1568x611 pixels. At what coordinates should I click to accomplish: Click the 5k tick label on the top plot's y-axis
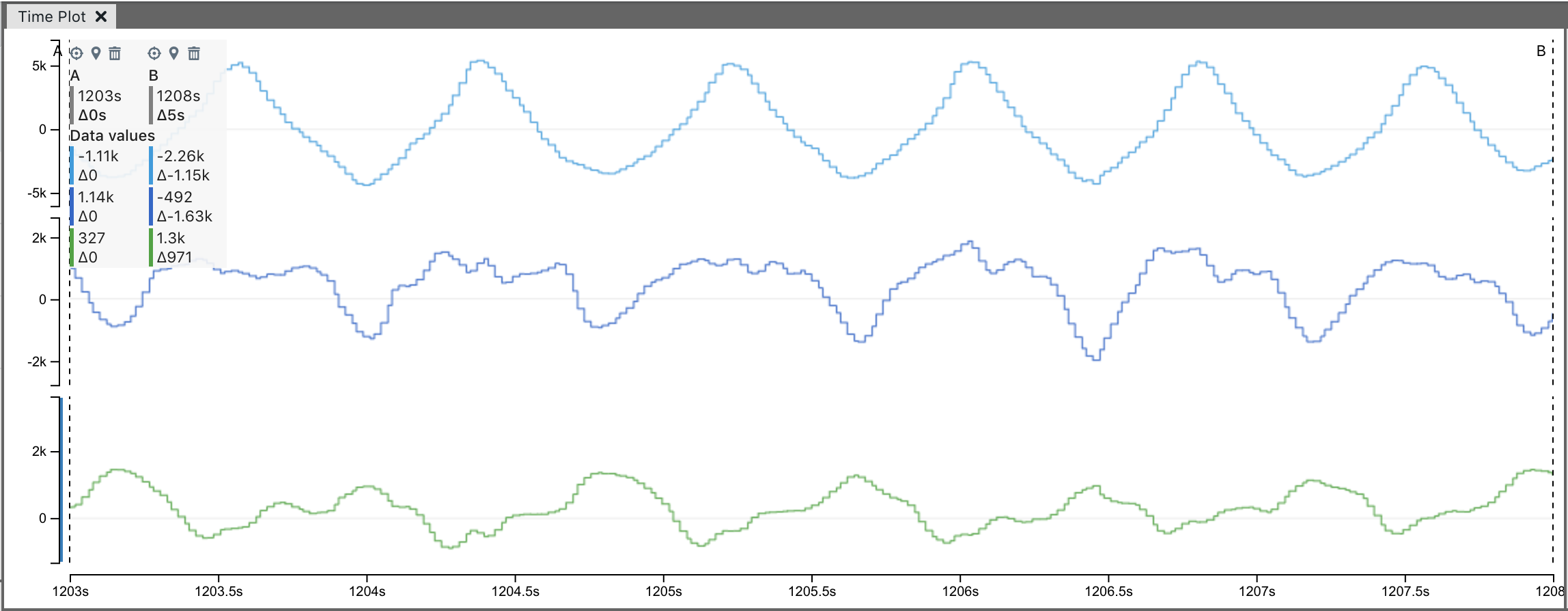coord(39,66)
